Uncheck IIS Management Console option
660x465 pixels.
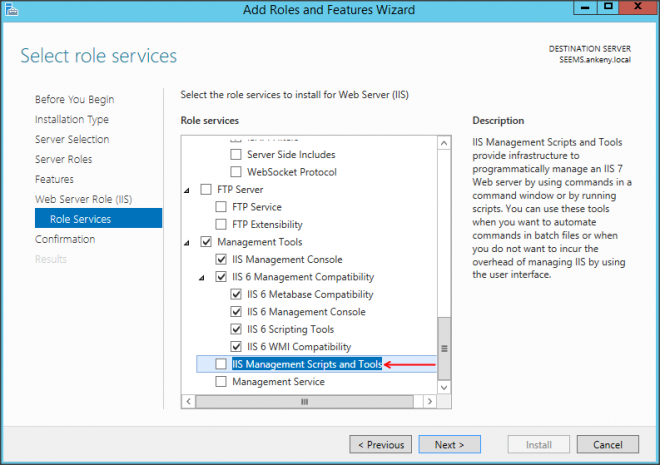222,260
